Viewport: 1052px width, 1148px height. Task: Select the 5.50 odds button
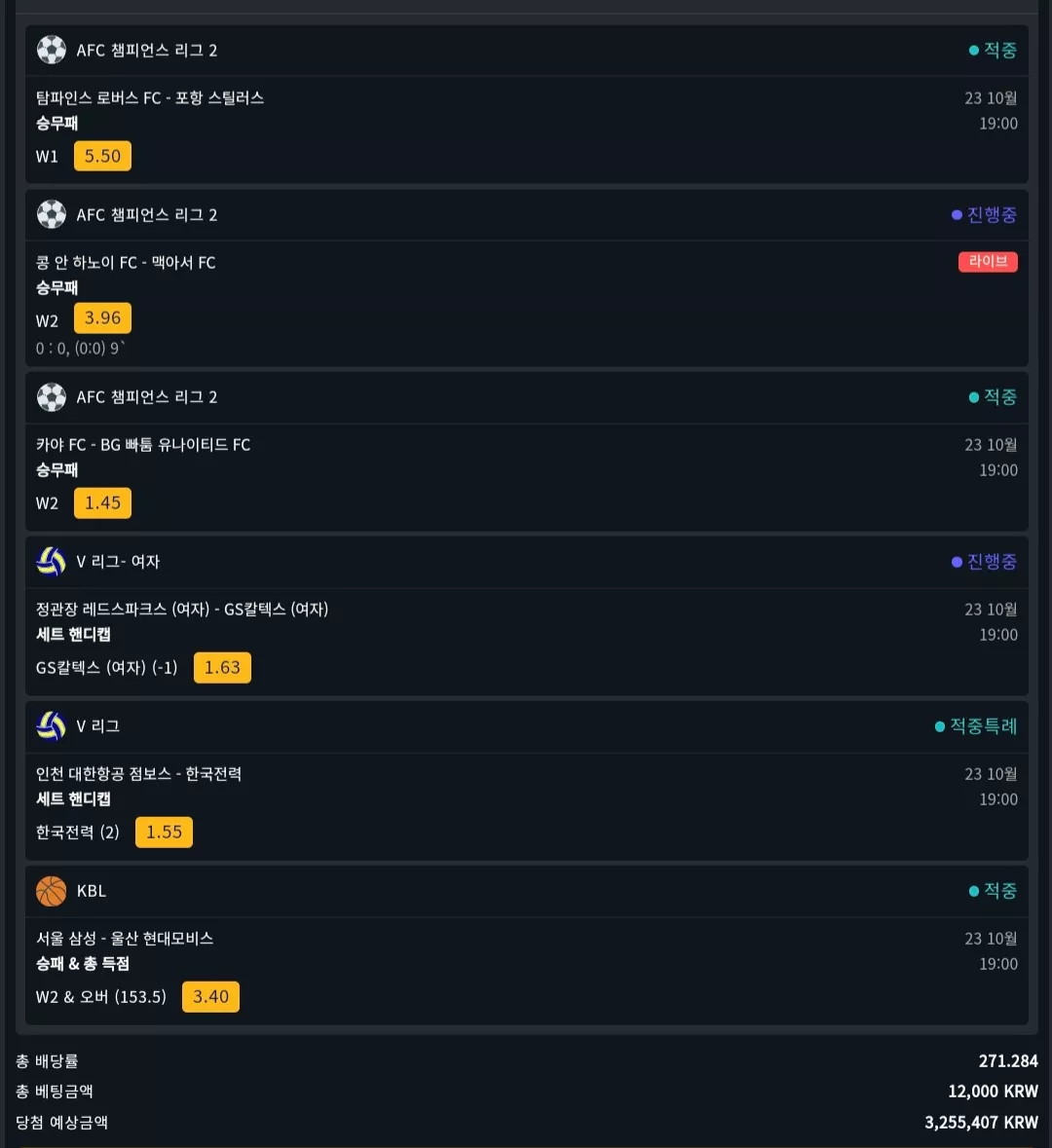click(x=102, y=156)
